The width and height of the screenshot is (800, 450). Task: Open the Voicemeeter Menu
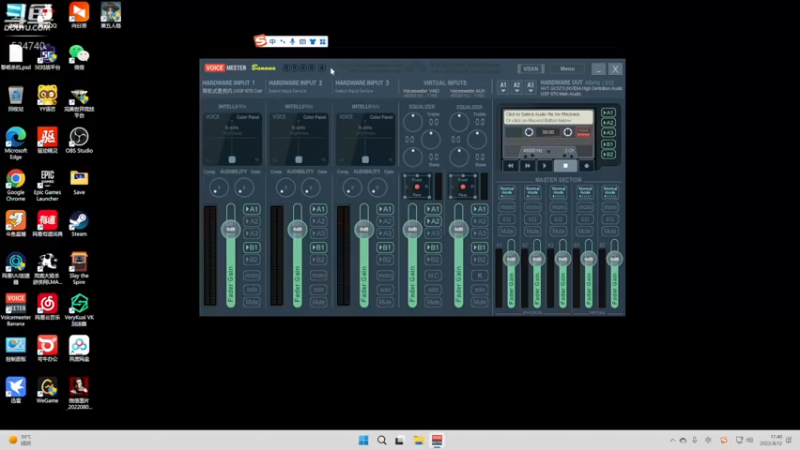(x=567, y=69)
